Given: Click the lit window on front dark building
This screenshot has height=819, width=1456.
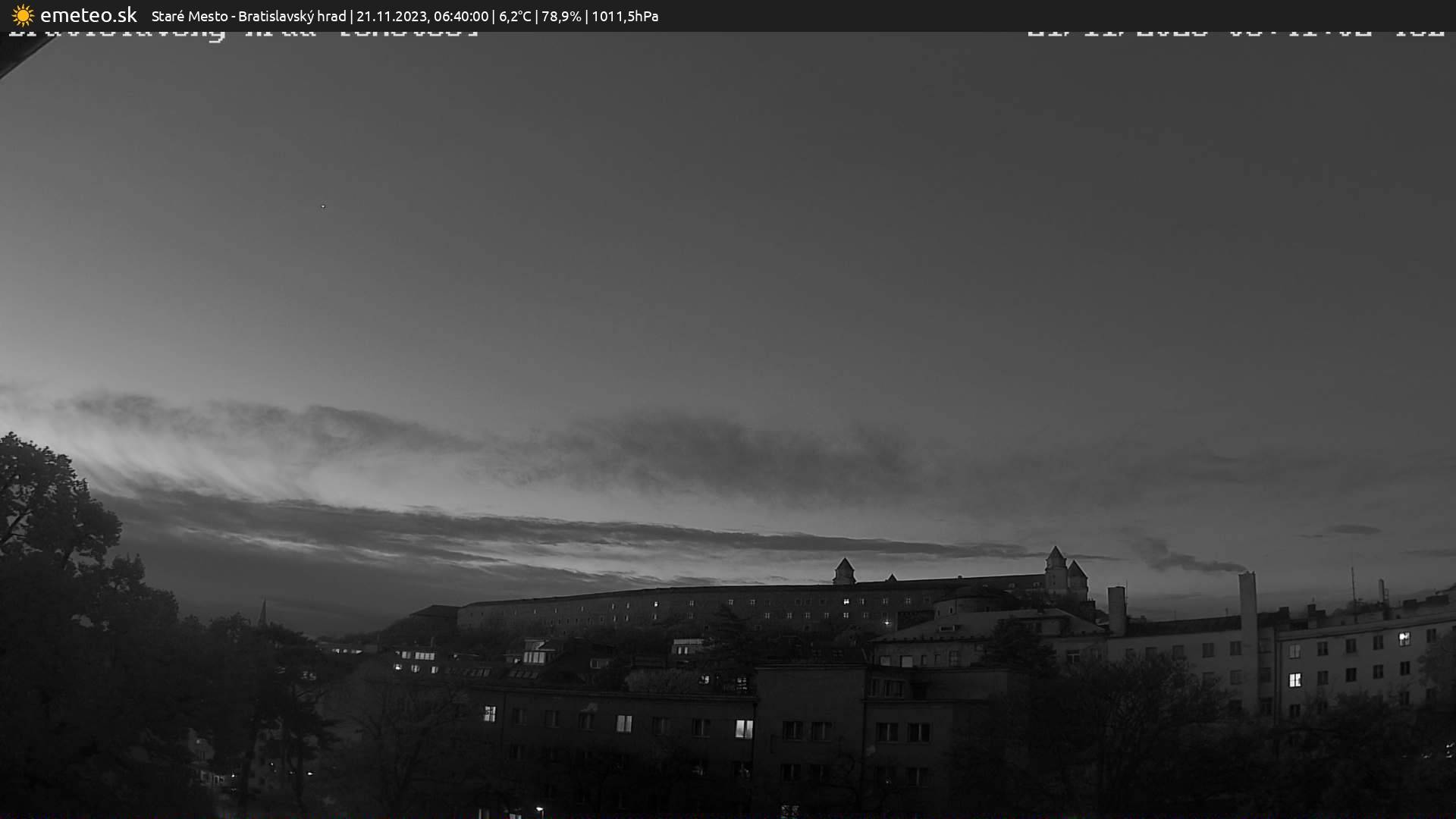Looking at the screenshot, I should coord(744,729).
